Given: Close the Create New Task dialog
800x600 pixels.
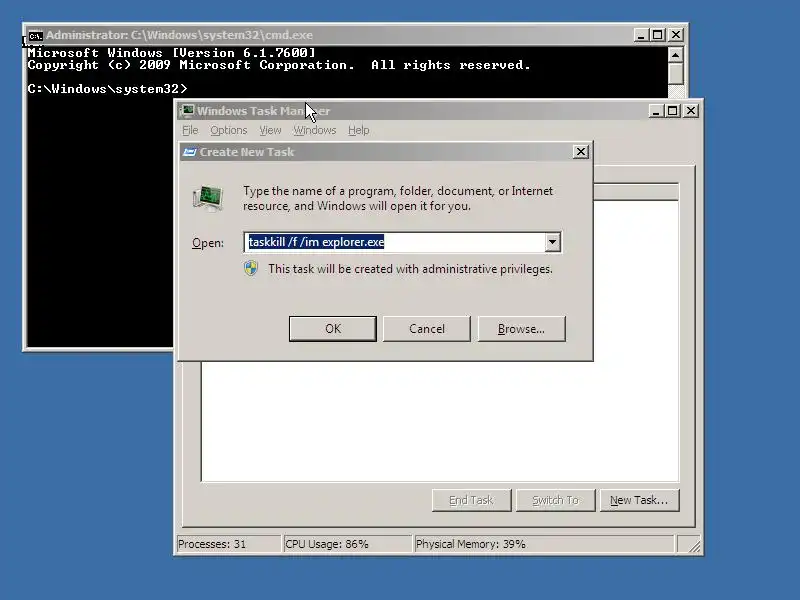Looking at the screenshot, I should click(581, 152).
